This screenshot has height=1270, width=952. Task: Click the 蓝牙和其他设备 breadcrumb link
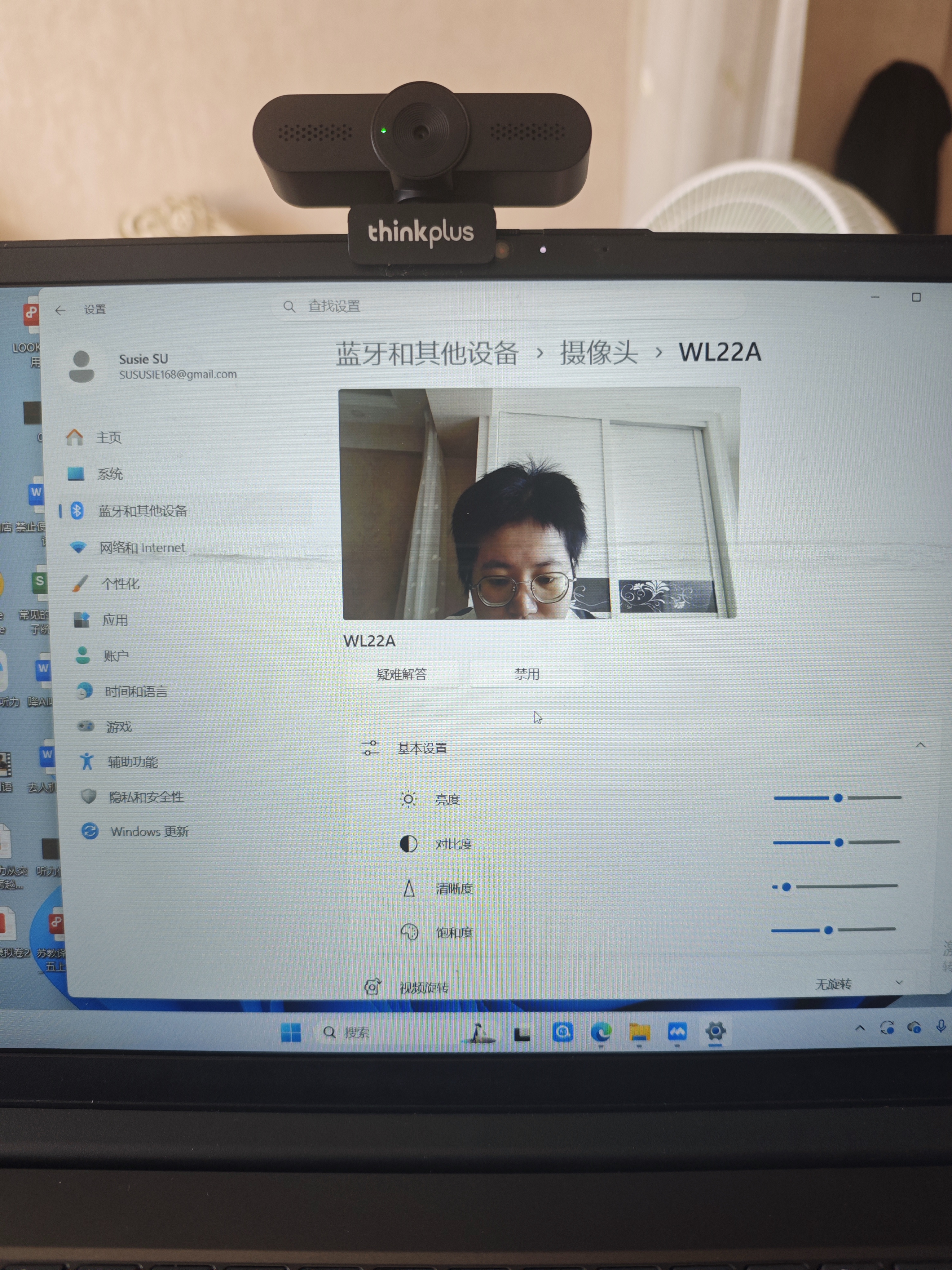(x=427, y=353)
